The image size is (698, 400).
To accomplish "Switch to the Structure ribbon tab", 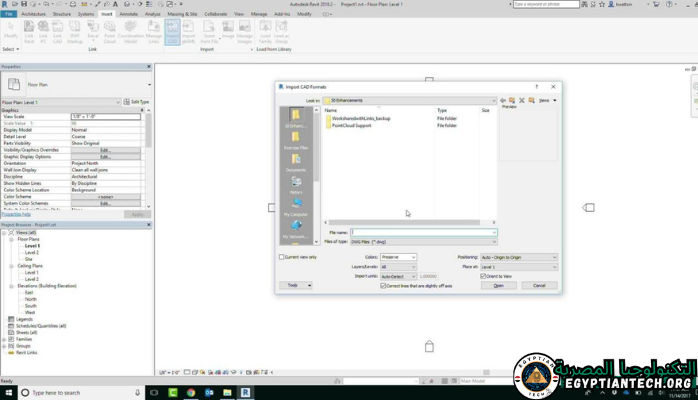I will [x=62, y=14].
